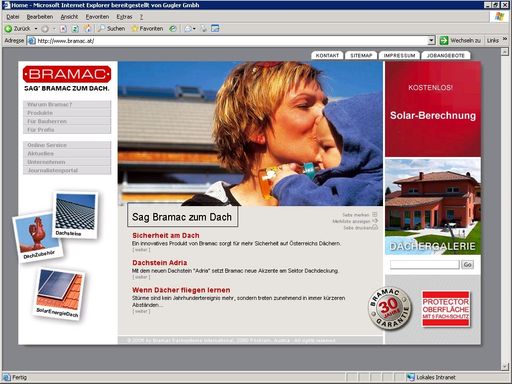Click the Windows flag logo in the toolbar
512x384 pixels.
(x=499, y=17)
